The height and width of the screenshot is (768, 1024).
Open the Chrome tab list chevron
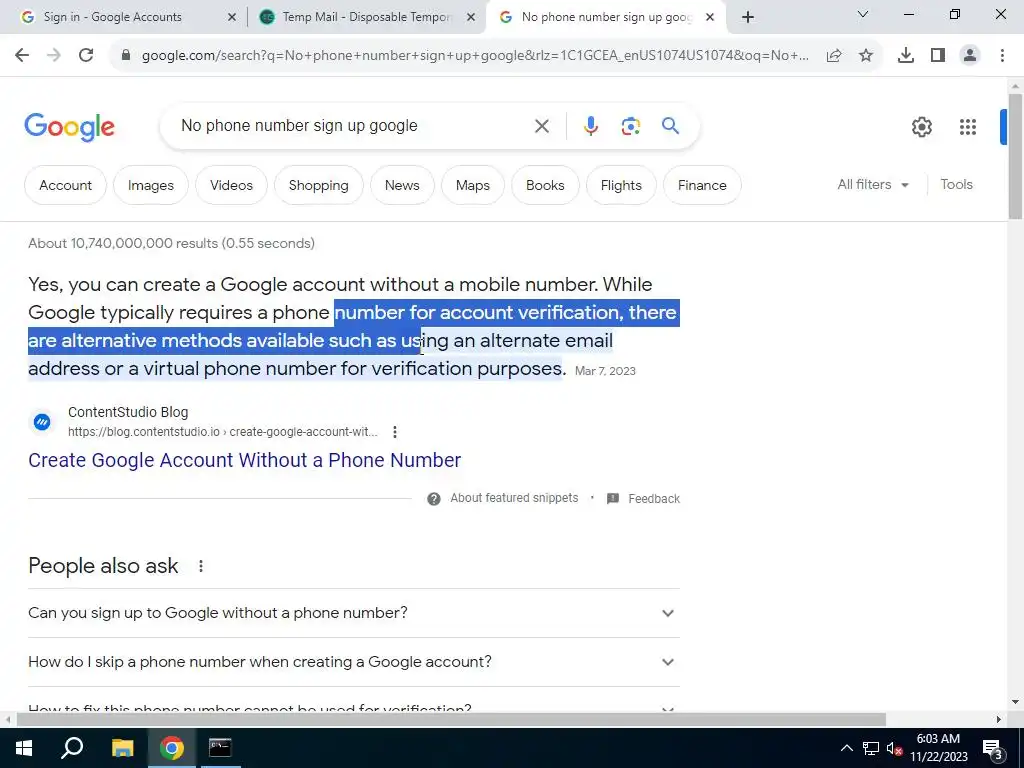coord(863,14)
